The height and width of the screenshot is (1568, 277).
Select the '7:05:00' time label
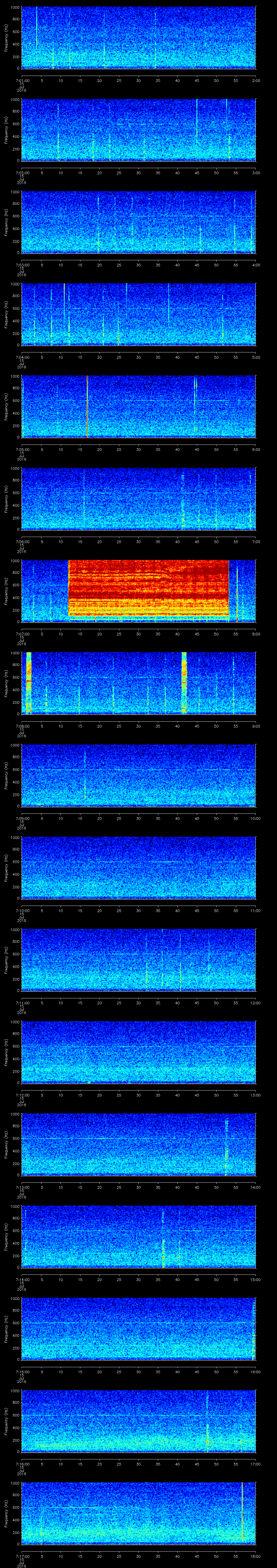coord(22,449)
